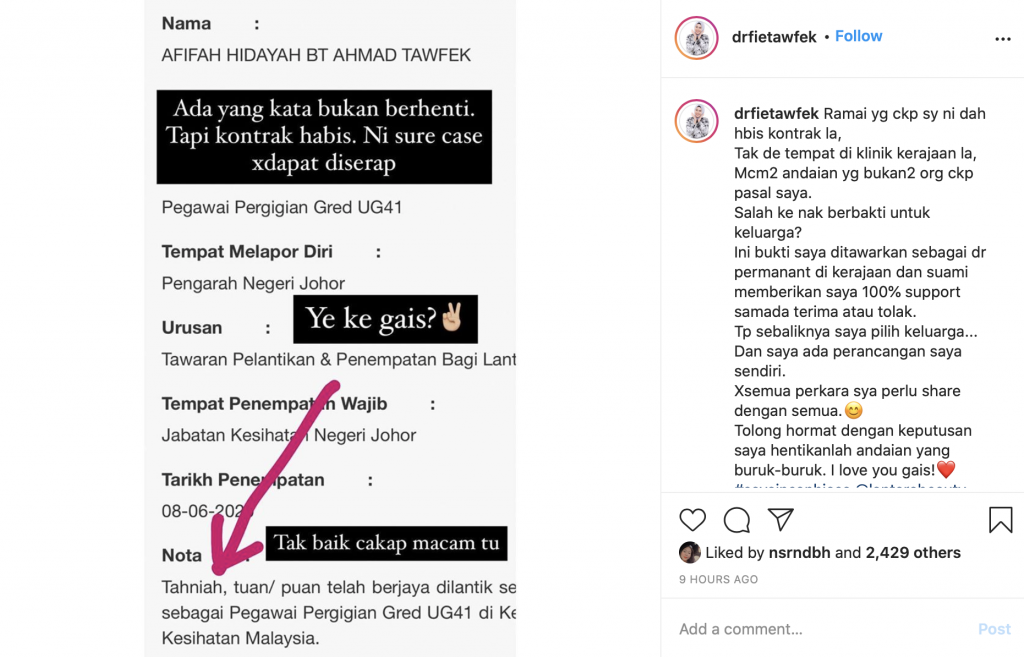1024x657 pixels.
Task: Click the caption author avatar
Action: coord(697,121)
